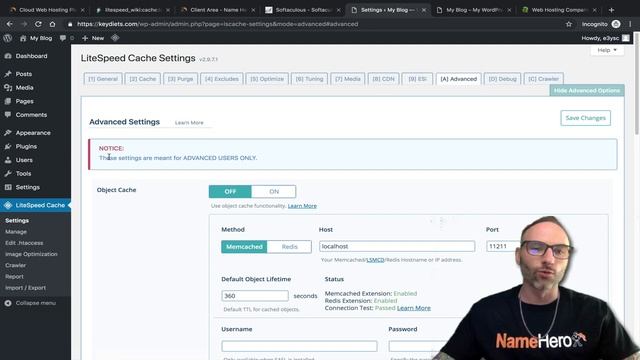Open Image Optimization submenu item
This screenshot has height=360, width=640.
(31, 254)
